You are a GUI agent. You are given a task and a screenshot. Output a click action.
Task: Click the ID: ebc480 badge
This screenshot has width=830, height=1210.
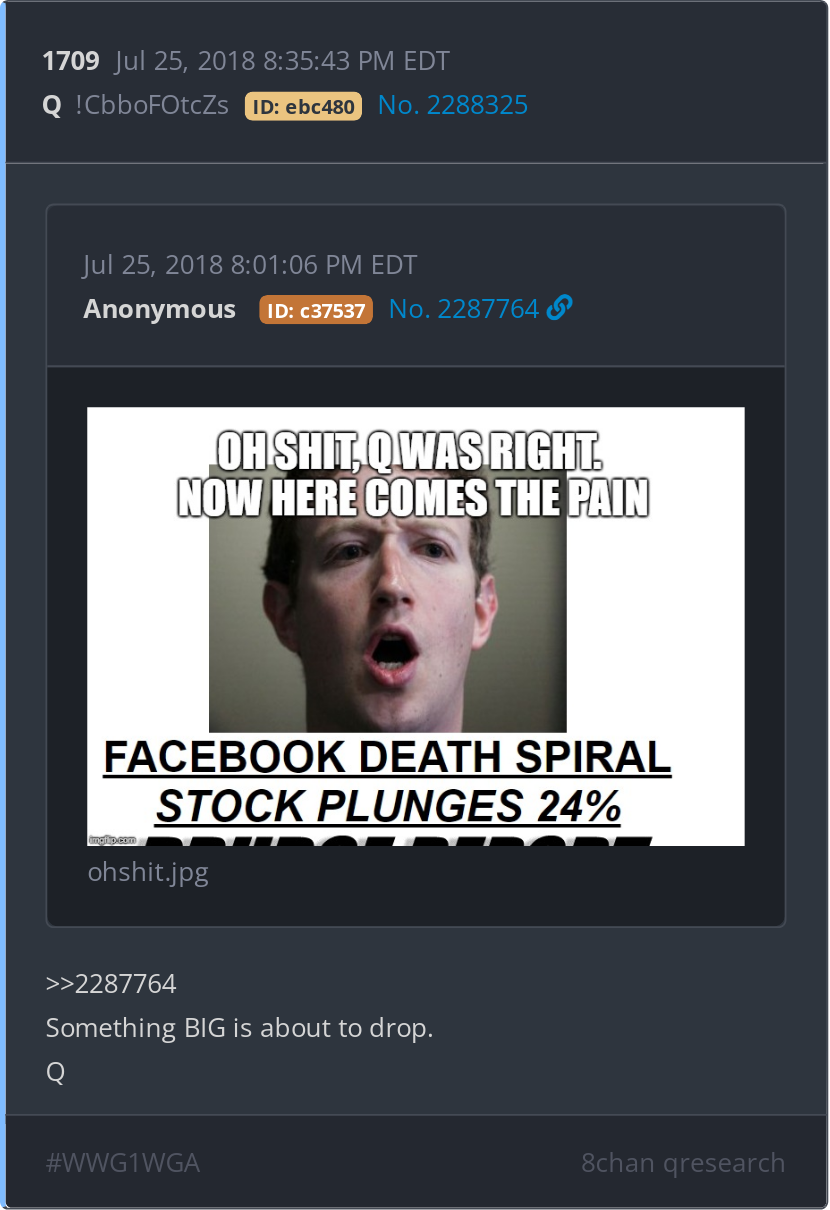pos(303,106)
